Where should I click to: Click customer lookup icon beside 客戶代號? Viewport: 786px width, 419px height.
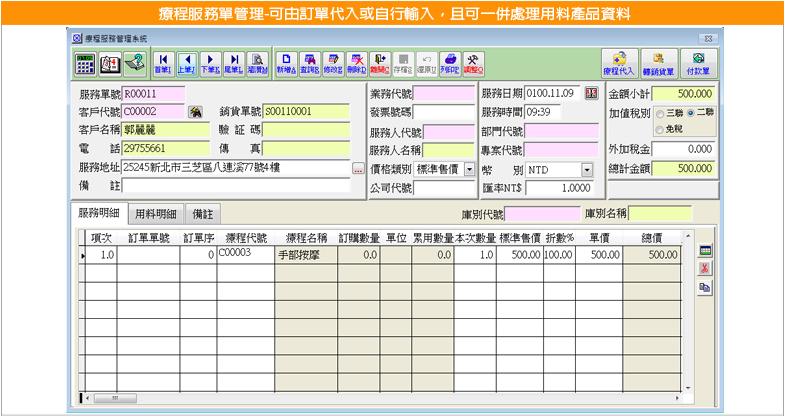point(195,111)
